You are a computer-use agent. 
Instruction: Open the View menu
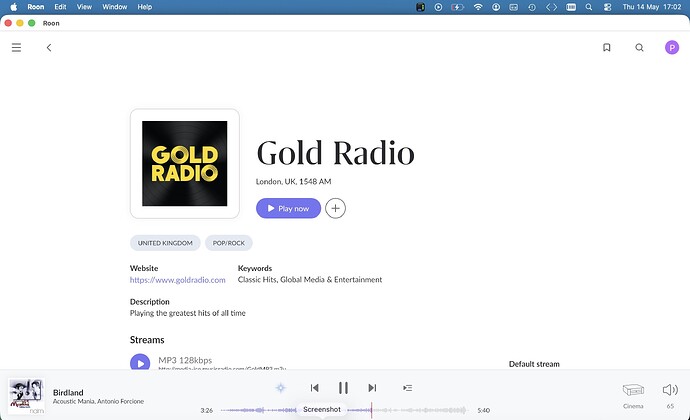(84, 7)
